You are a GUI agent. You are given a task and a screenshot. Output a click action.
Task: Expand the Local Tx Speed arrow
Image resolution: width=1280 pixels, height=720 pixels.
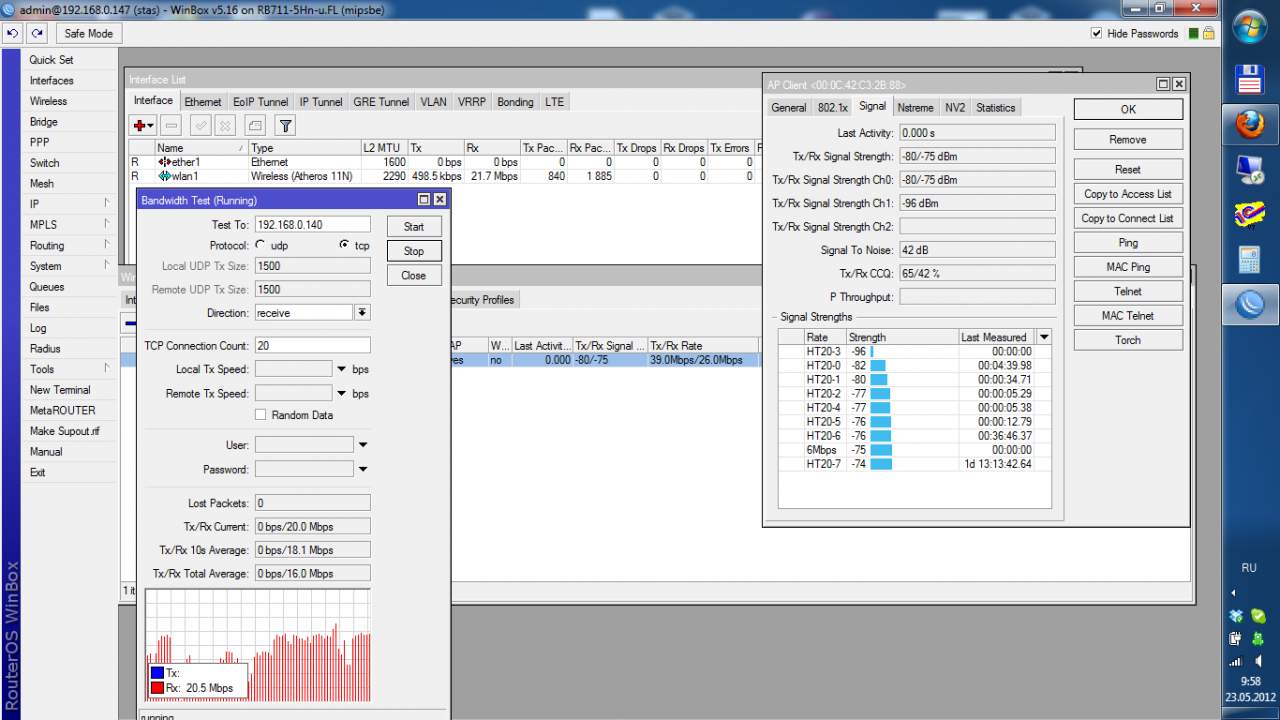pos(342,370)
